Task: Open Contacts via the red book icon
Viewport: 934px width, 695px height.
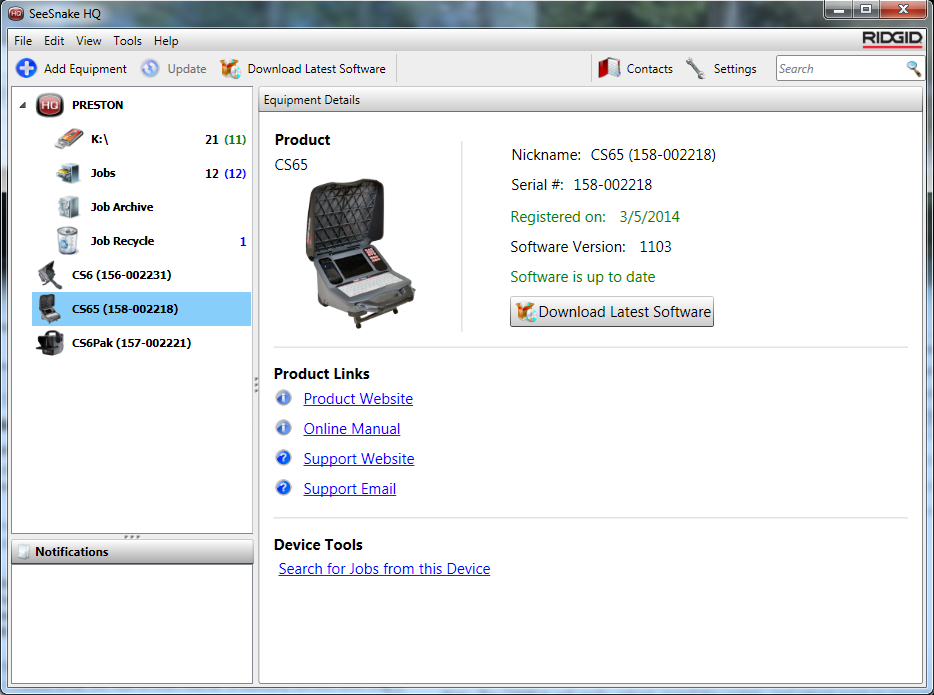Action: [609, 68]
